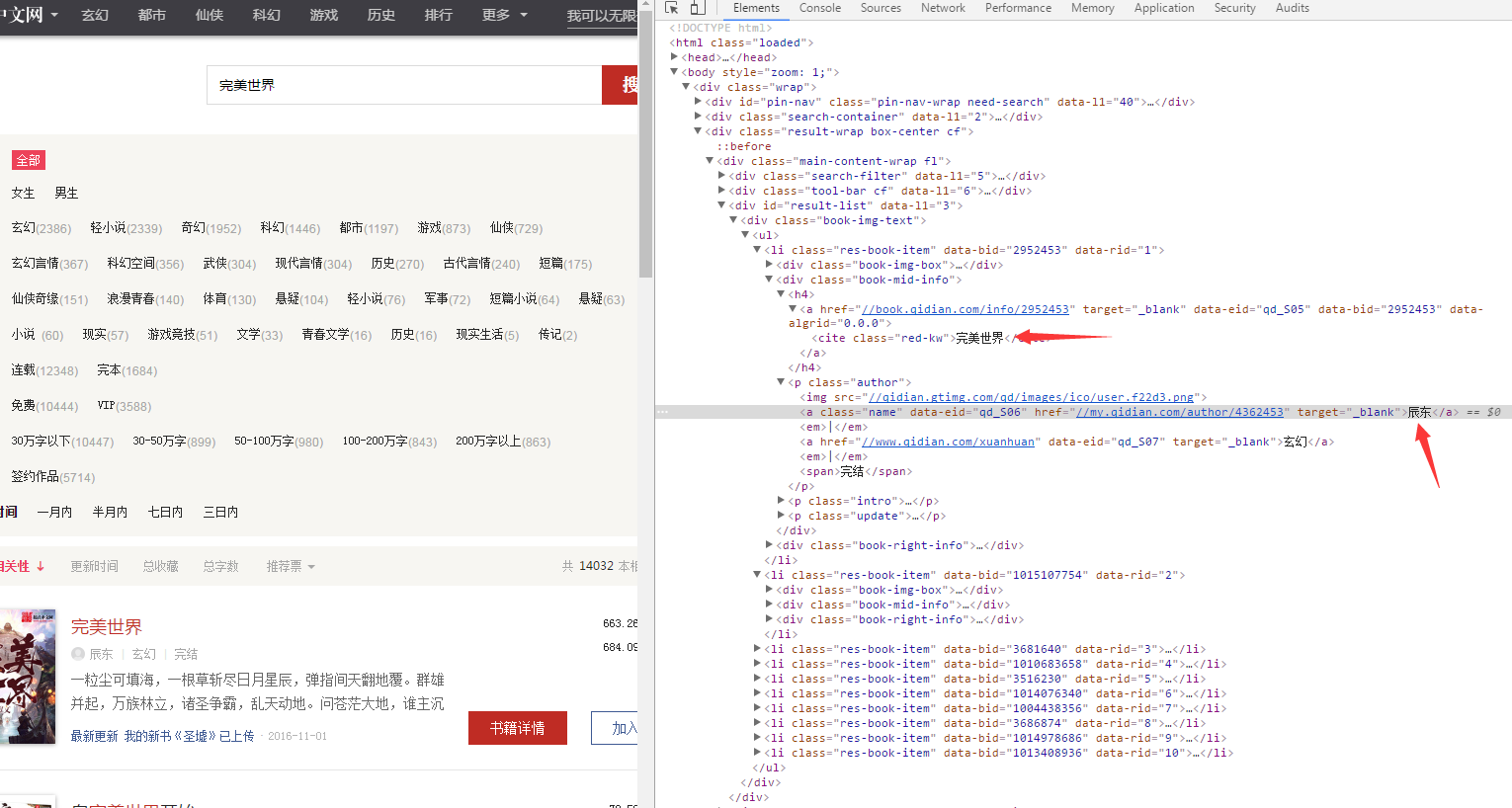
Task: Open the 科幻 navigation menu item
Action: (267, 16)
